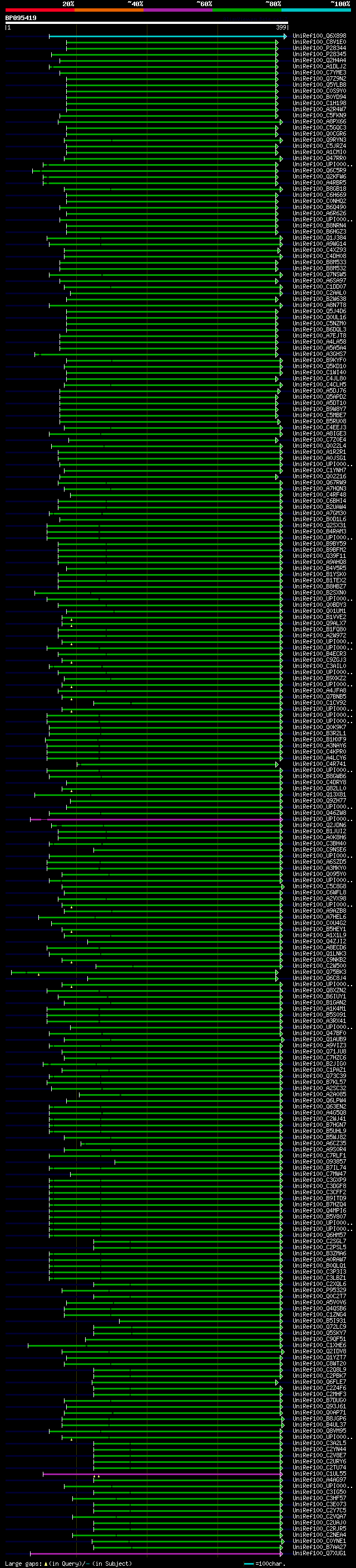Image resolution: width=356 pixels, height=1568 pixels.
Task: Click the UniRef100_A1CM10 hit
Action: 319,152
